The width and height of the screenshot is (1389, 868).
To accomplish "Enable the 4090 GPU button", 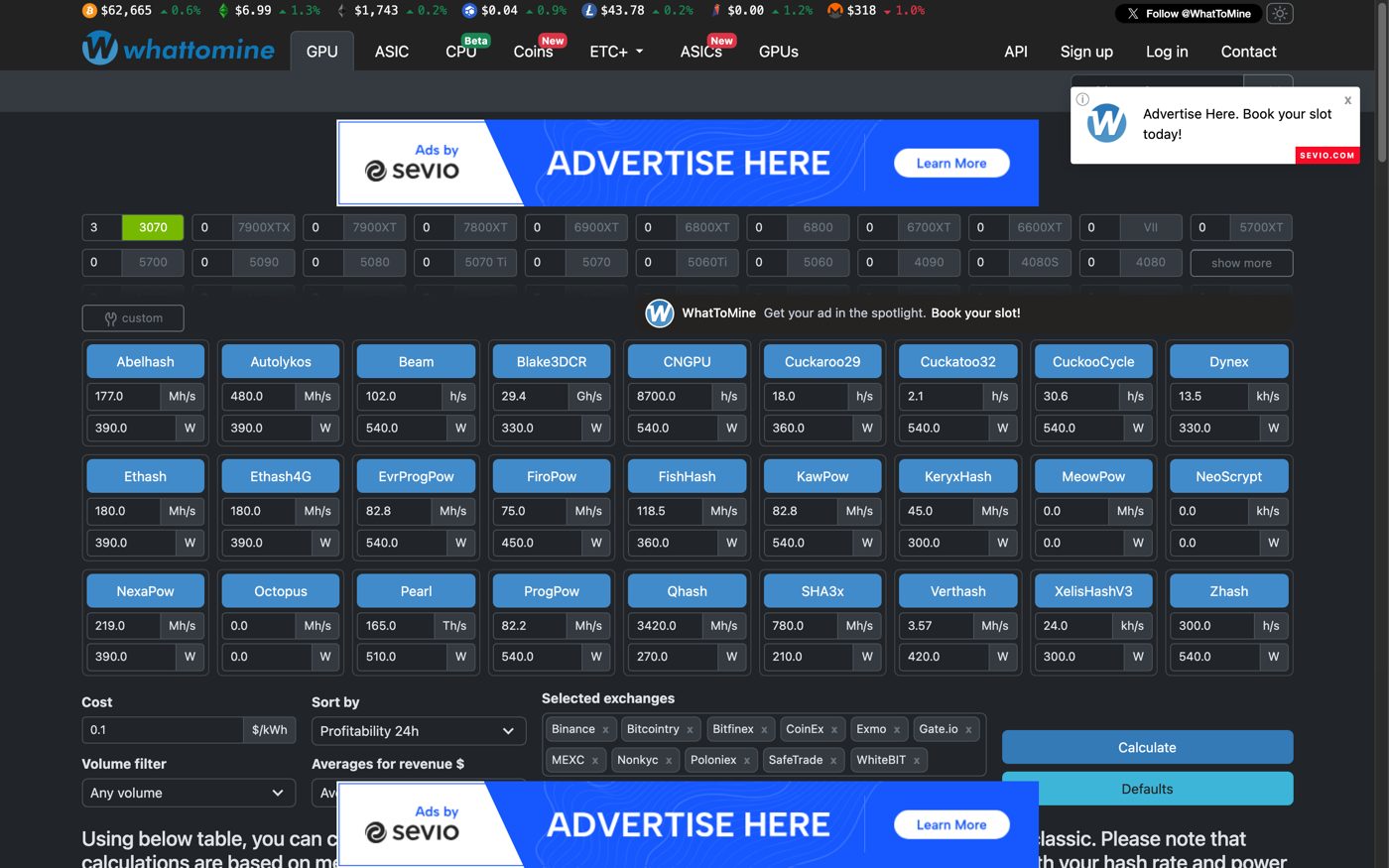I will coord(929,262).
